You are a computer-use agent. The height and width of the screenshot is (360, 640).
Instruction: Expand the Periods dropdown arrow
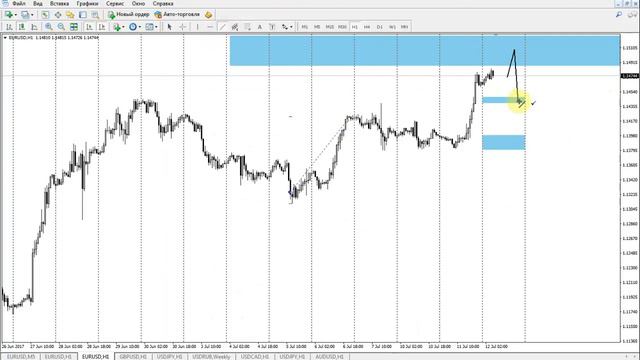(x=140, y=27)
